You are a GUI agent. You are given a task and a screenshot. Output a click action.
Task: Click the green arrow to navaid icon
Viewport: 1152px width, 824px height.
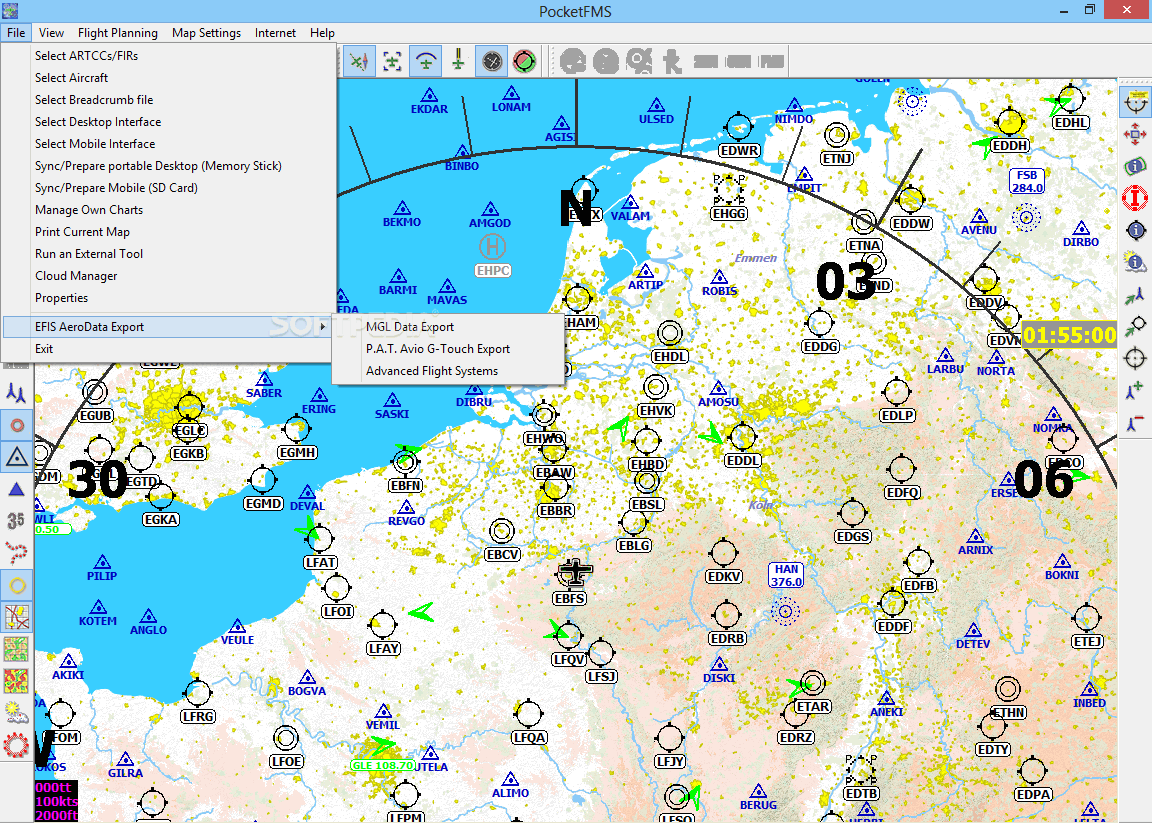pos(1135,294)
